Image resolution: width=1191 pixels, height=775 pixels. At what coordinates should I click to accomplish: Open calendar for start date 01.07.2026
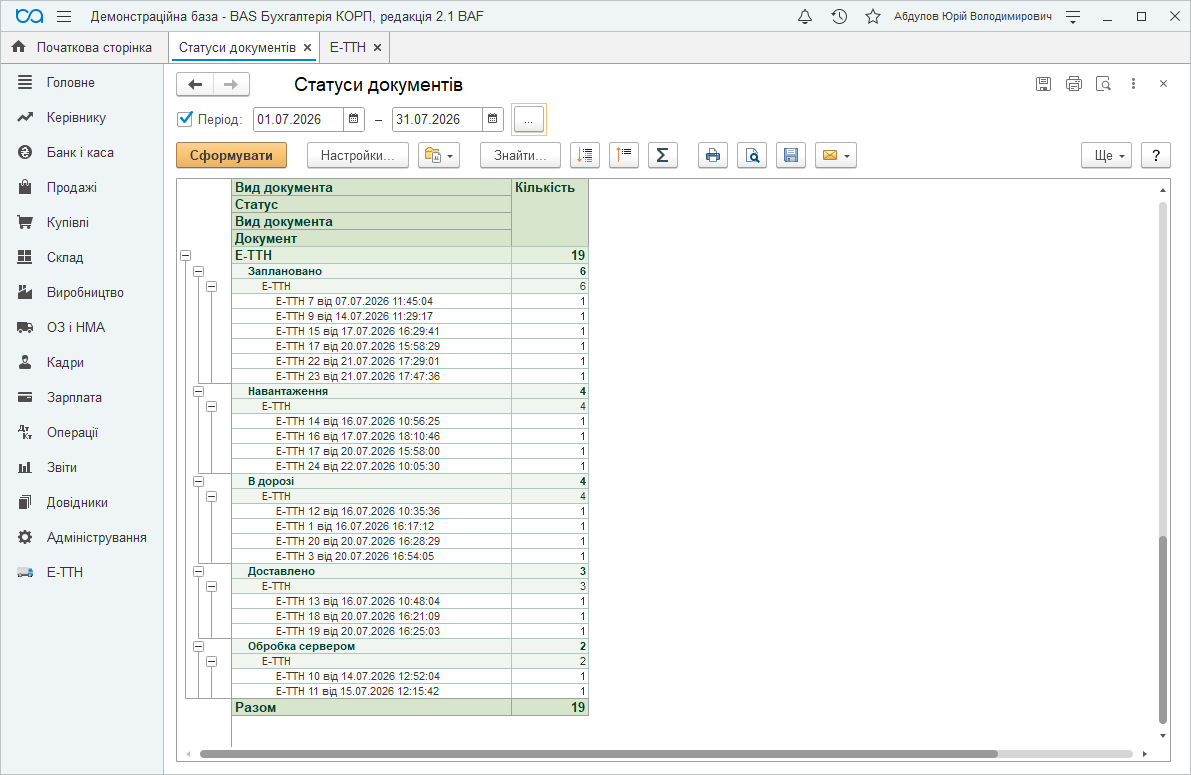pos(354,119)
